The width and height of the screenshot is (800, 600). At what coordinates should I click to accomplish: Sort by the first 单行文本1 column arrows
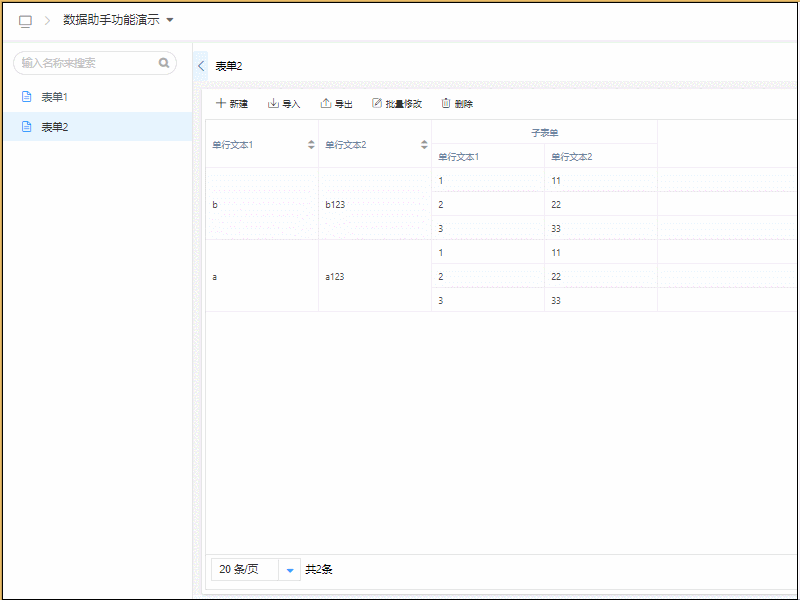pyautogui.click(x=311, y=145)
